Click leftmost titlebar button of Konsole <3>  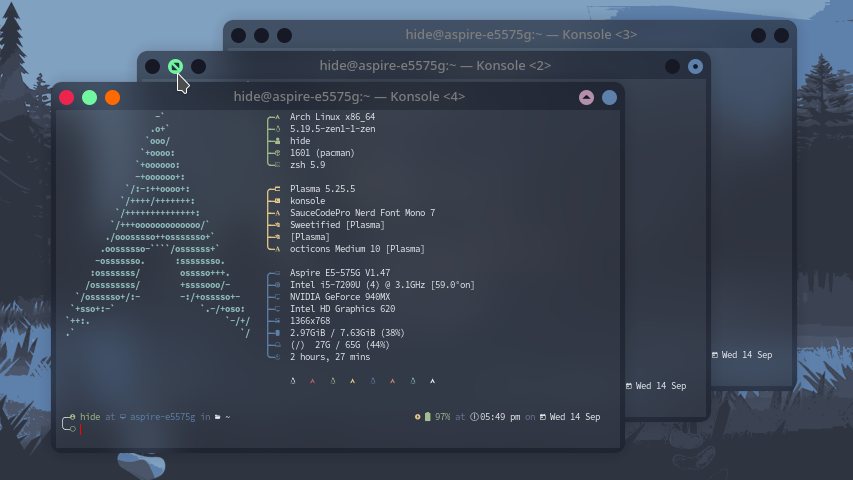click(238, 35)
